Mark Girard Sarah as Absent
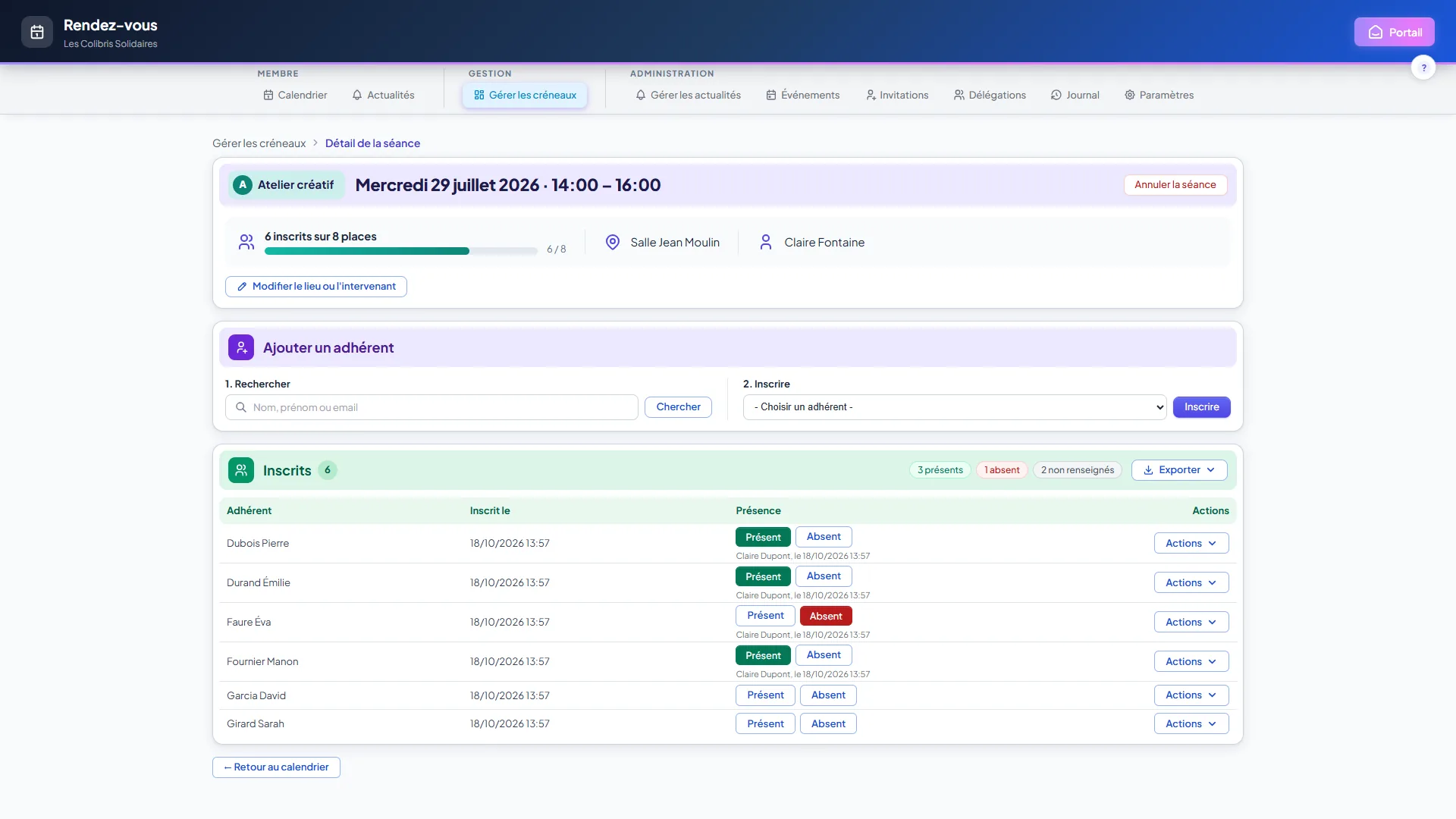The height and width of the screenshot is (819, 1456). pyautogui.click(x=828, y=723)
